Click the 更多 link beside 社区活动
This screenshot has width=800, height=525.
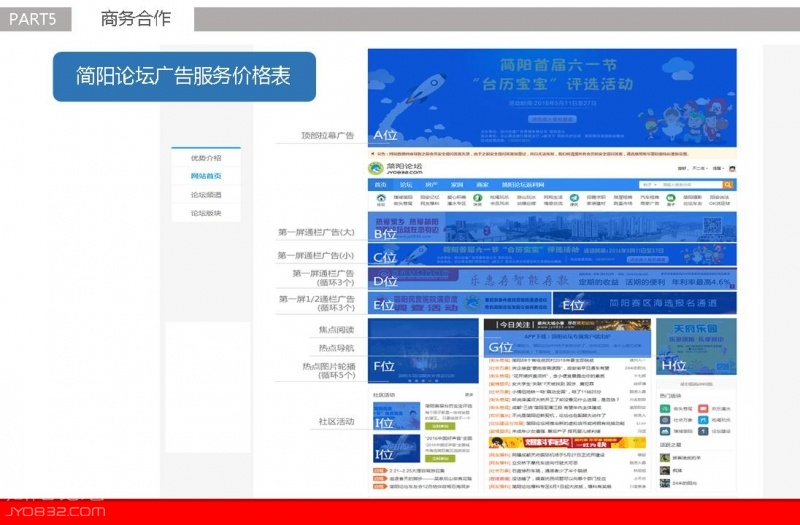469,395
